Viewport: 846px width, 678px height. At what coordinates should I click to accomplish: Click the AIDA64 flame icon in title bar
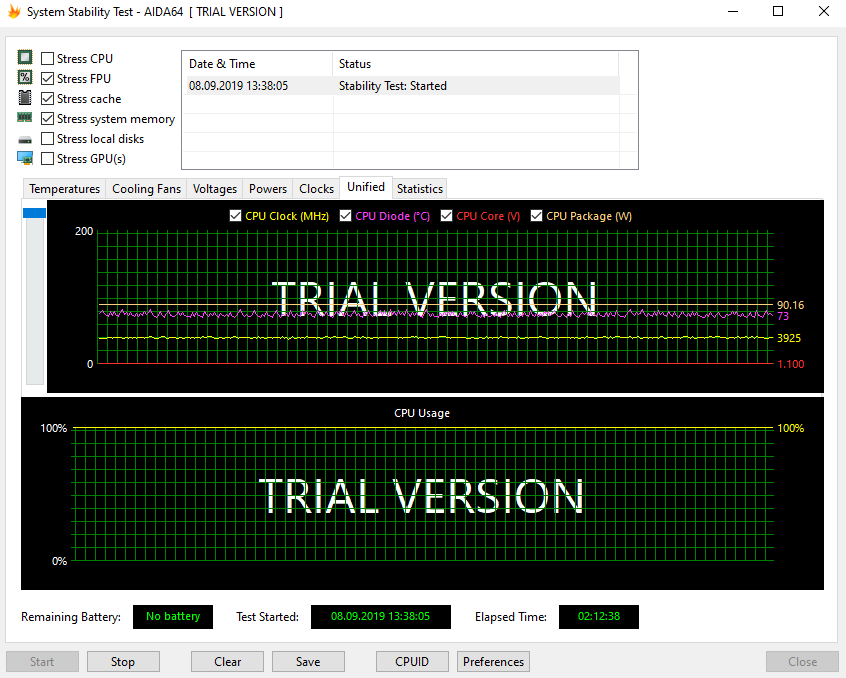click(14, 11)
